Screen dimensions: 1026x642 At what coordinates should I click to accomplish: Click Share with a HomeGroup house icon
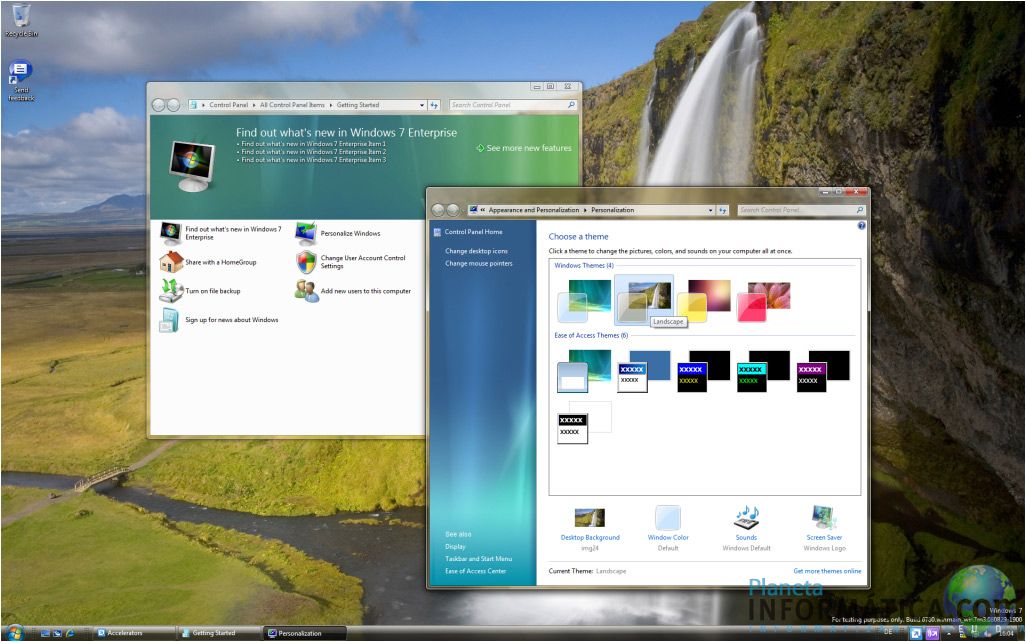tap(171, 262)
